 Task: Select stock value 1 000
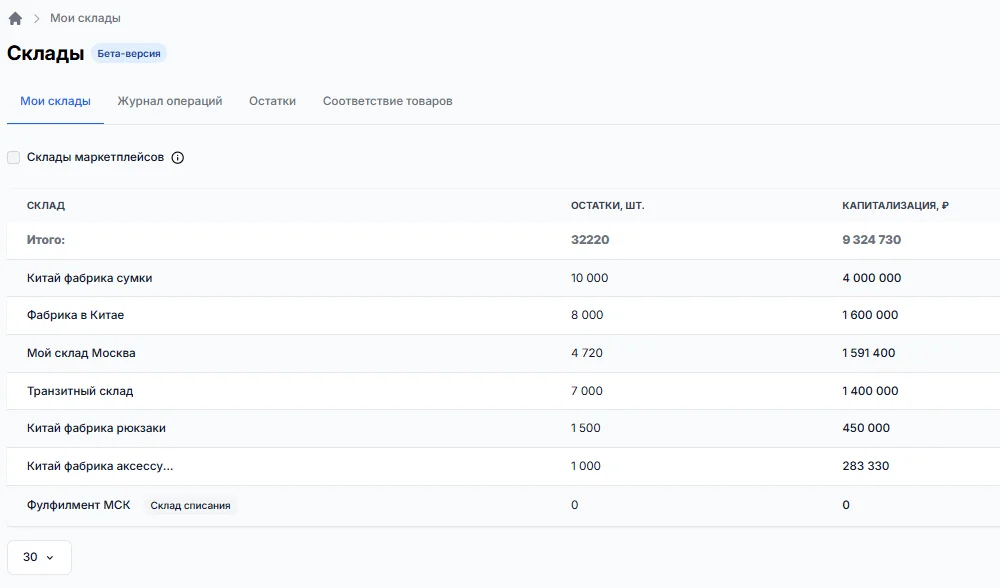click(585, 466)
